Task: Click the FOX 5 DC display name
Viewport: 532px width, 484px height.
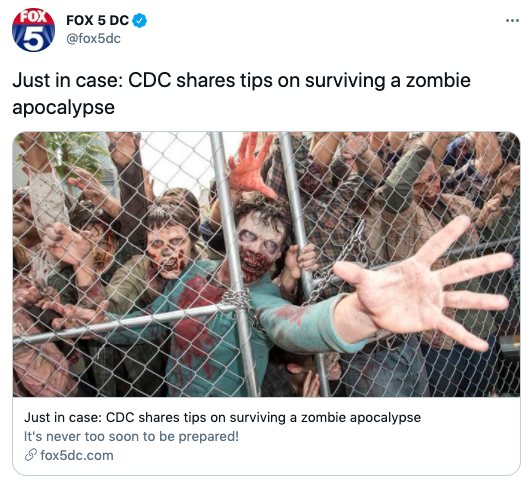Action: click(x=97, y=20)
